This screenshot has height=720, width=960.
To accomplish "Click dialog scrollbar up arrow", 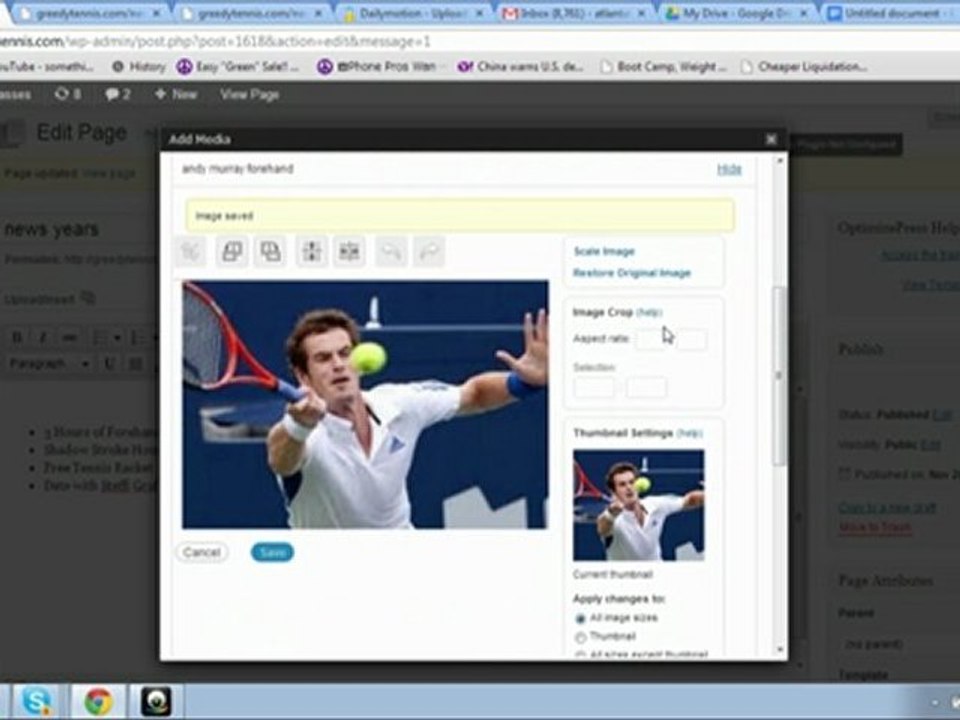I will pyautogui.click(x=779, y=160).
